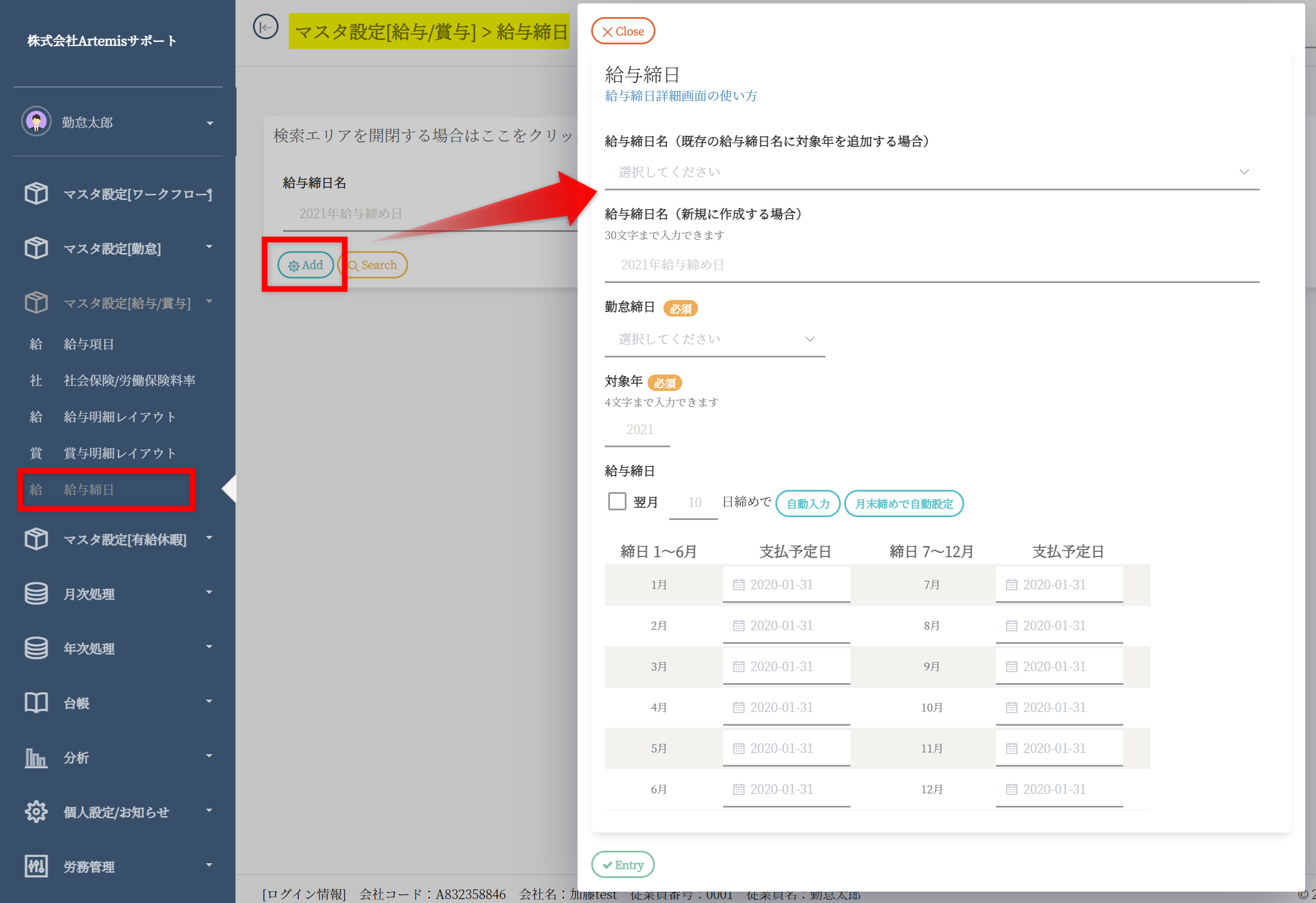The width and height of the screenshot is (1316, 903).
Task: Click the 分析 bar chart icon
Action: point(36,757)
